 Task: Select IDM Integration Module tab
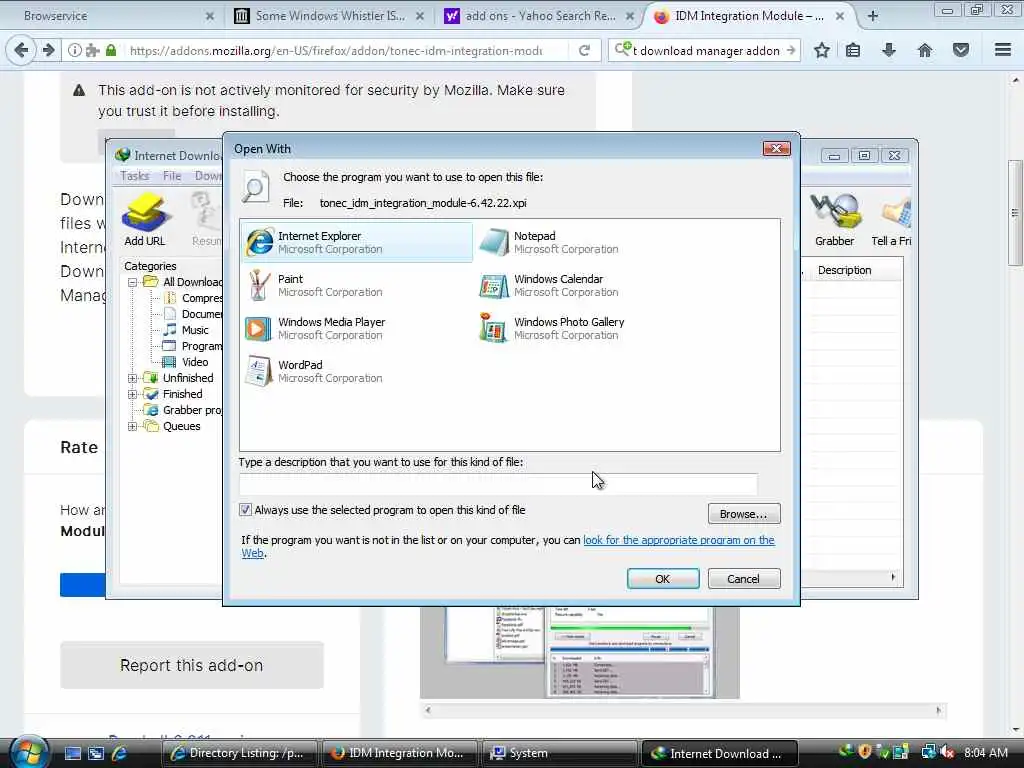coord(748,16)
